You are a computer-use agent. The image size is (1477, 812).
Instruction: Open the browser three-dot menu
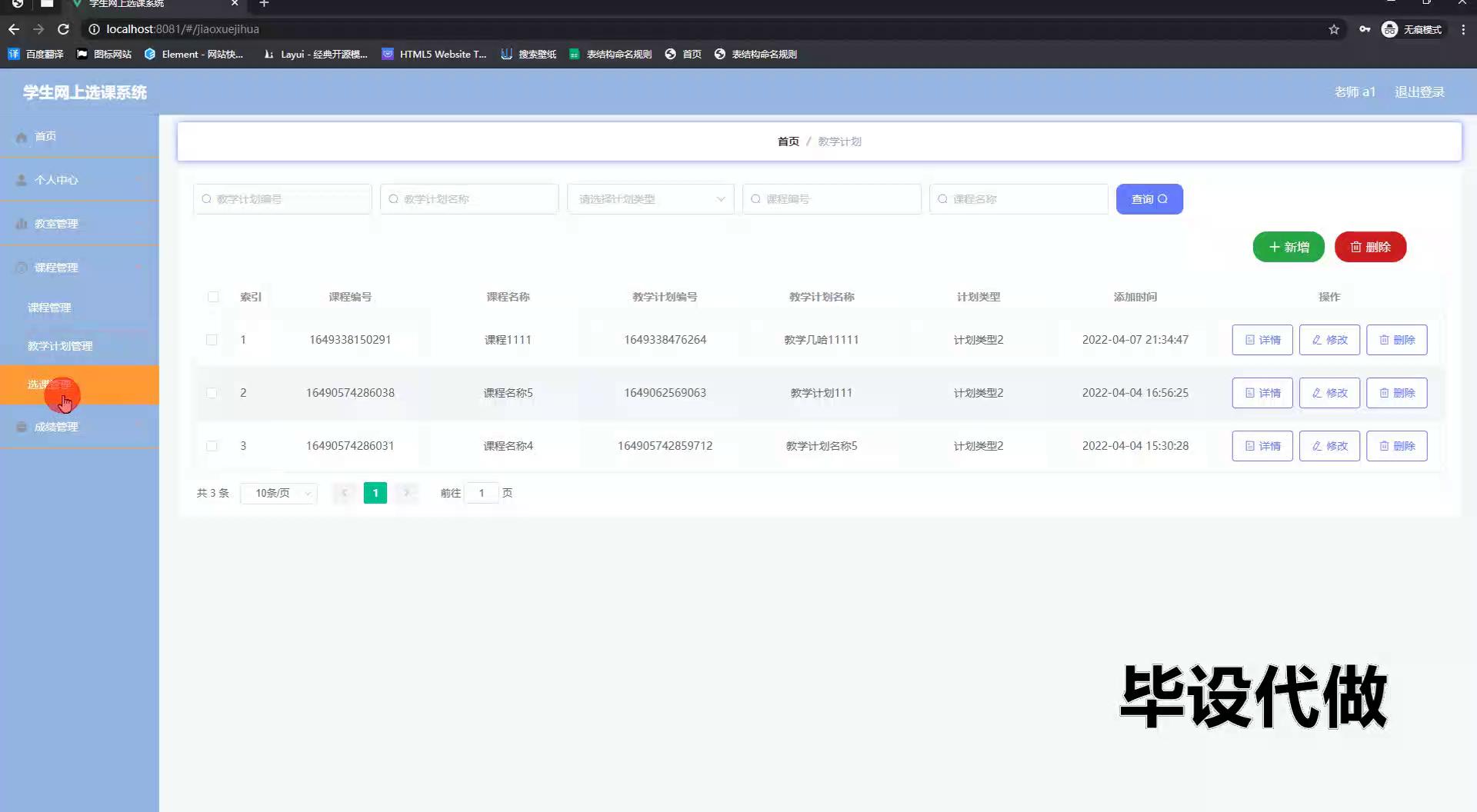pos(1462,29)
